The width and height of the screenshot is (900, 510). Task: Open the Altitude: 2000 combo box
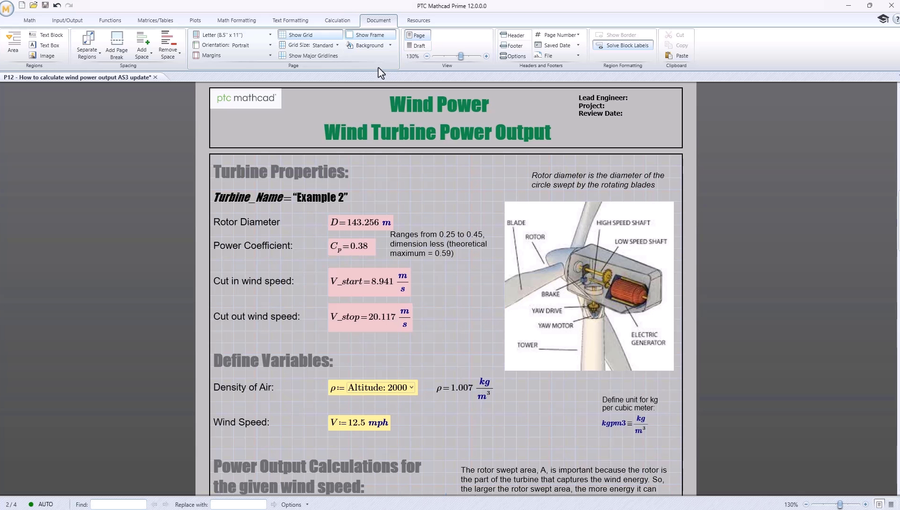pos(381,388)
